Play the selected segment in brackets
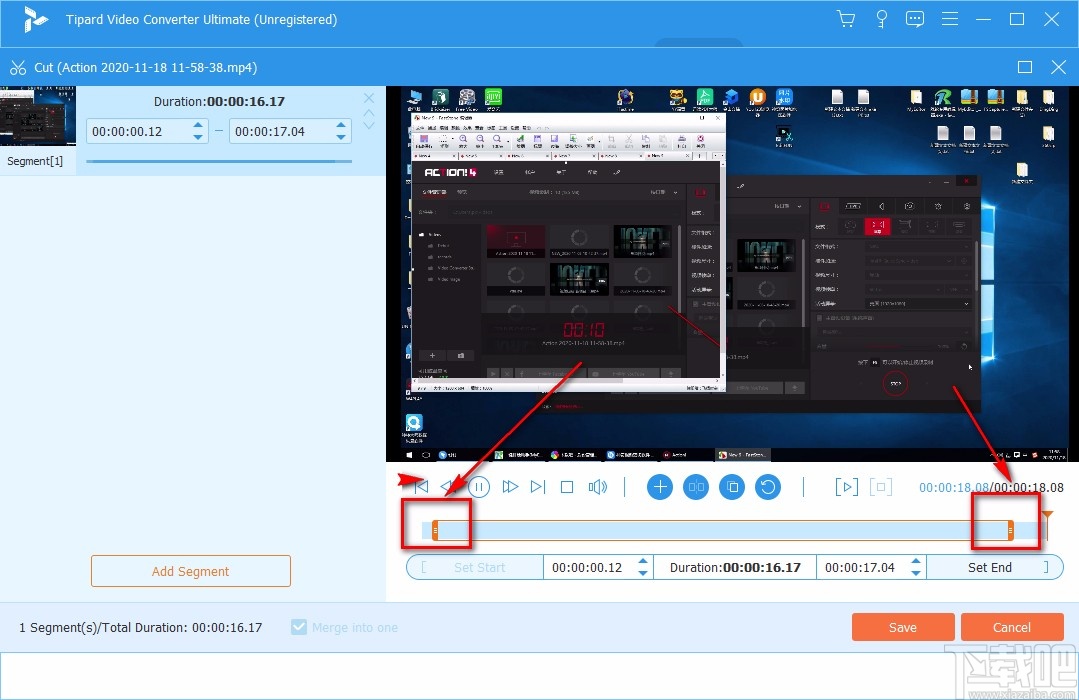This screenshot has height=700, width=1079. coord(846,487)
